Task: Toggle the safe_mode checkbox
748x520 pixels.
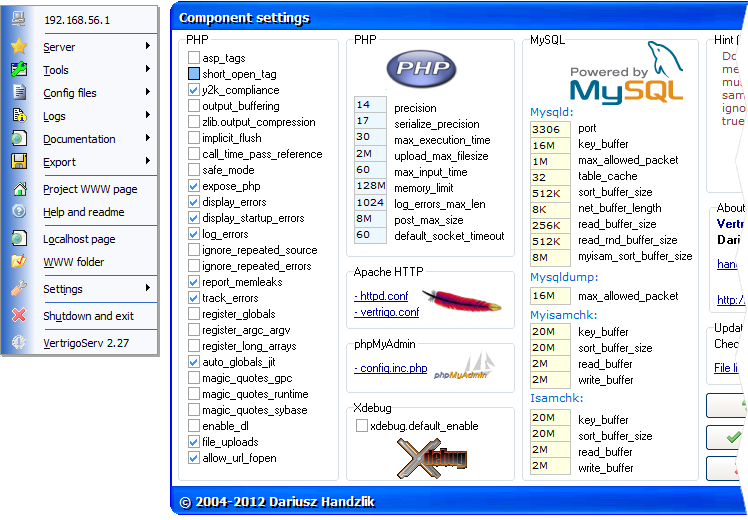Action: click(x=193, y=170)
